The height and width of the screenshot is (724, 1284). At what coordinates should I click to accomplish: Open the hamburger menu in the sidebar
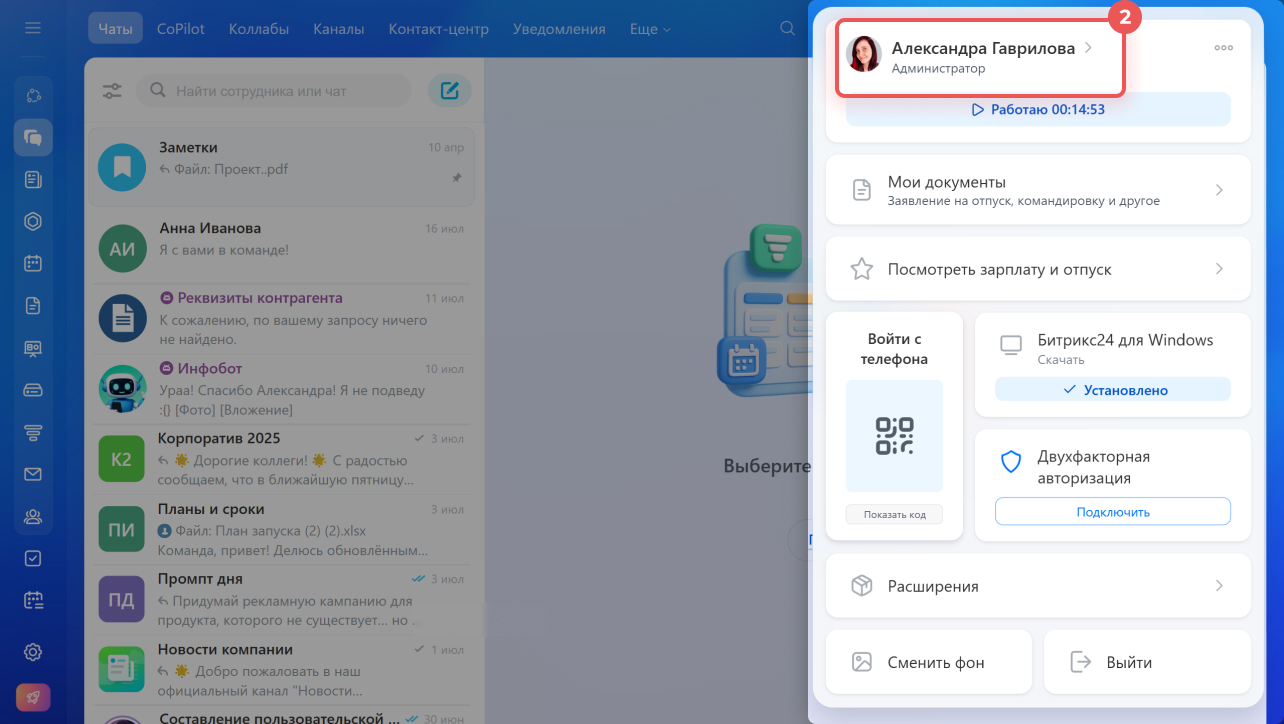(x=33, y=28)
